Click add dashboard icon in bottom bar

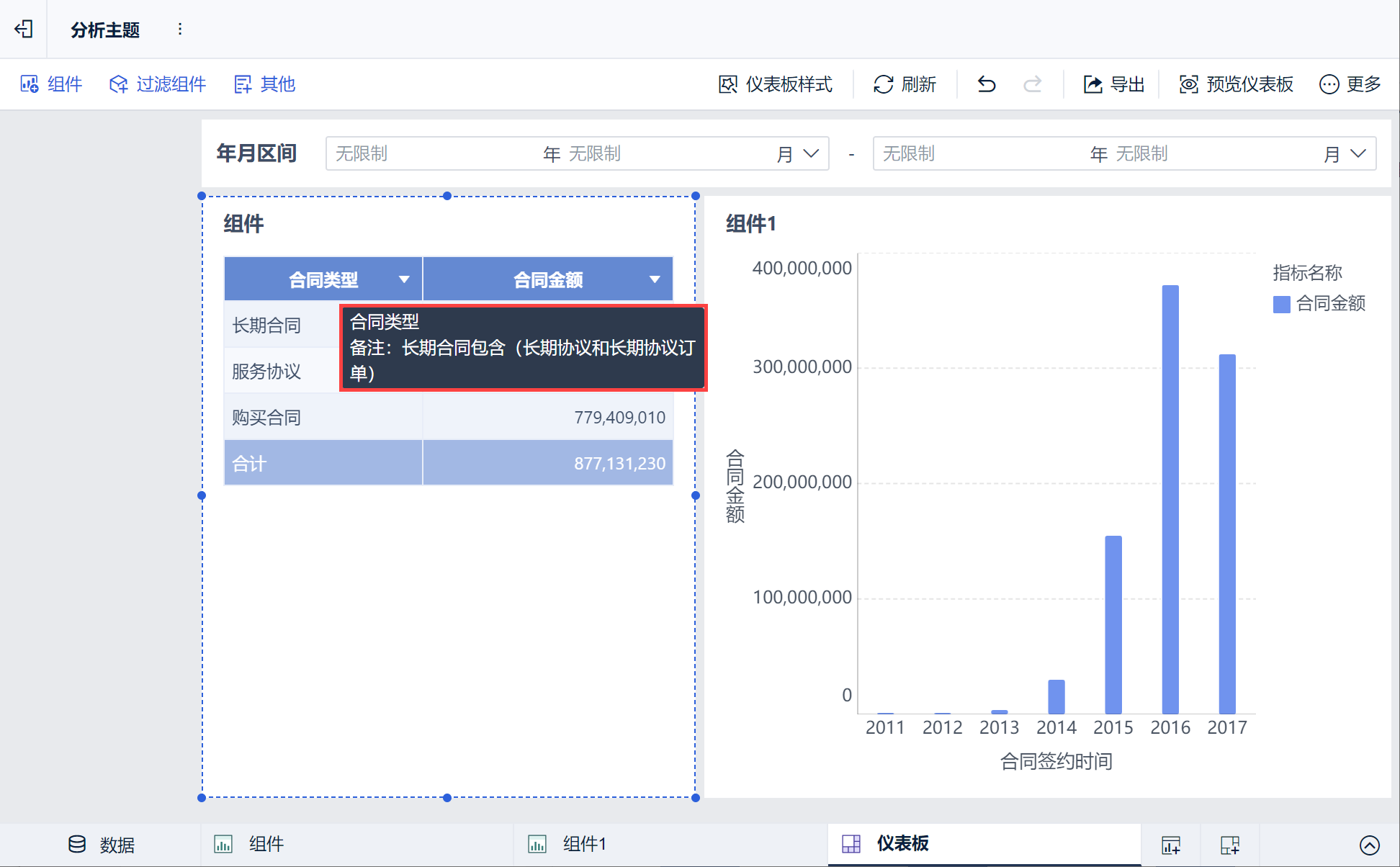[1230, 845]
